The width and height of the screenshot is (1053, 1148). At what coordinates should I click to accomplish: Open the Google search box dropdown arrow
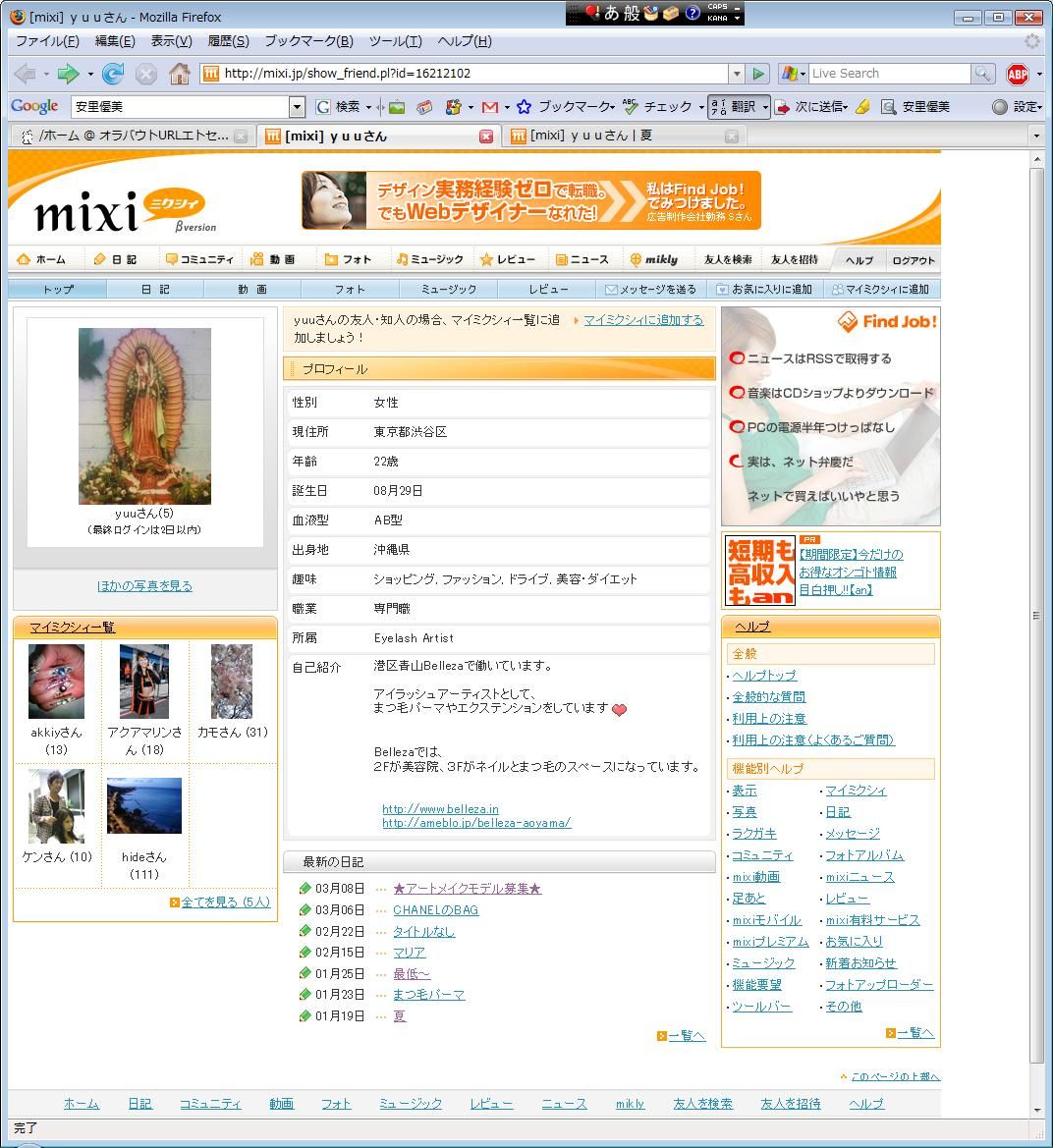[297, 107]
